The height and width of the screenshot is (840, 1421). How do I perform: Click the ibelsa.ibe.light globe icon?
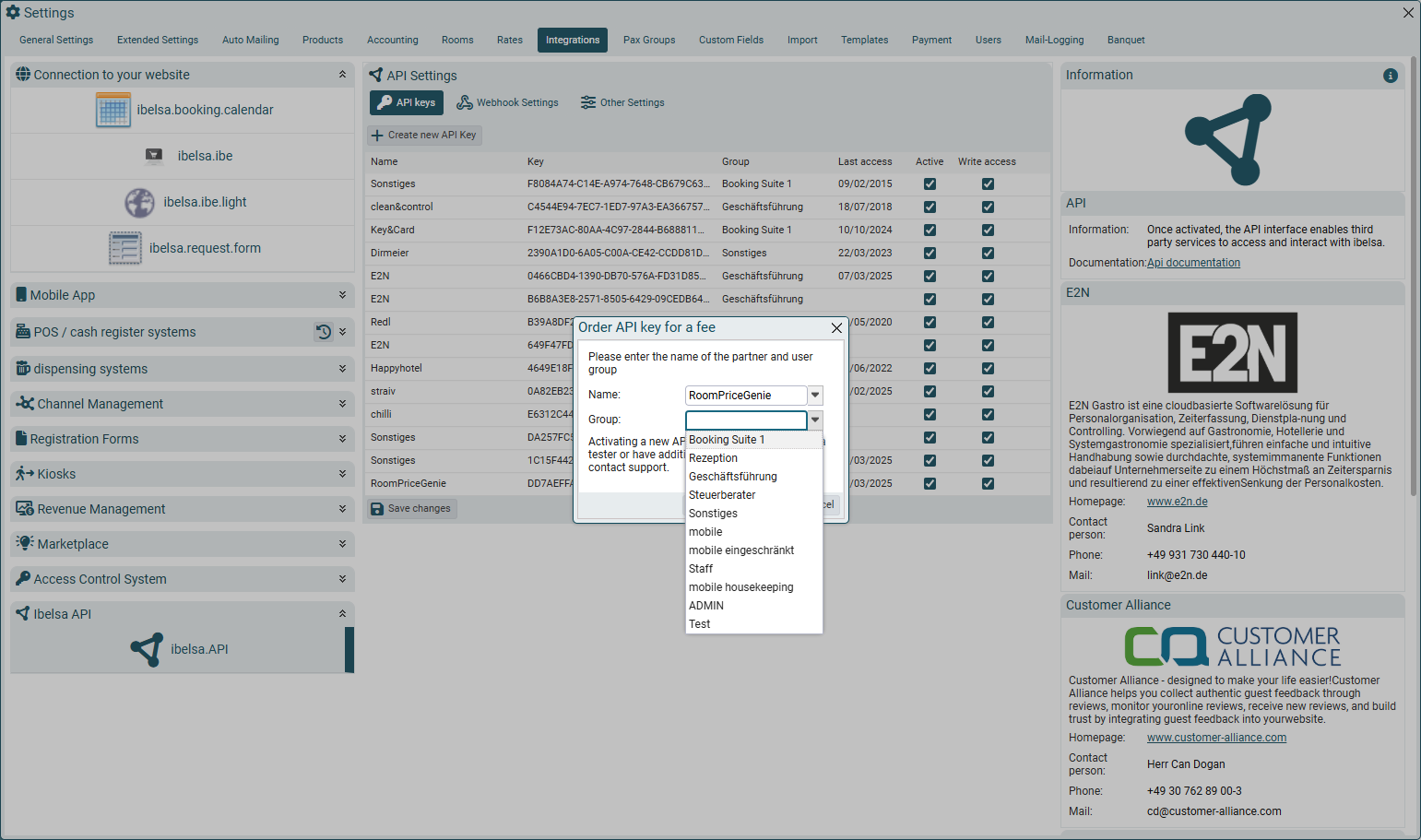click(139, 202)
